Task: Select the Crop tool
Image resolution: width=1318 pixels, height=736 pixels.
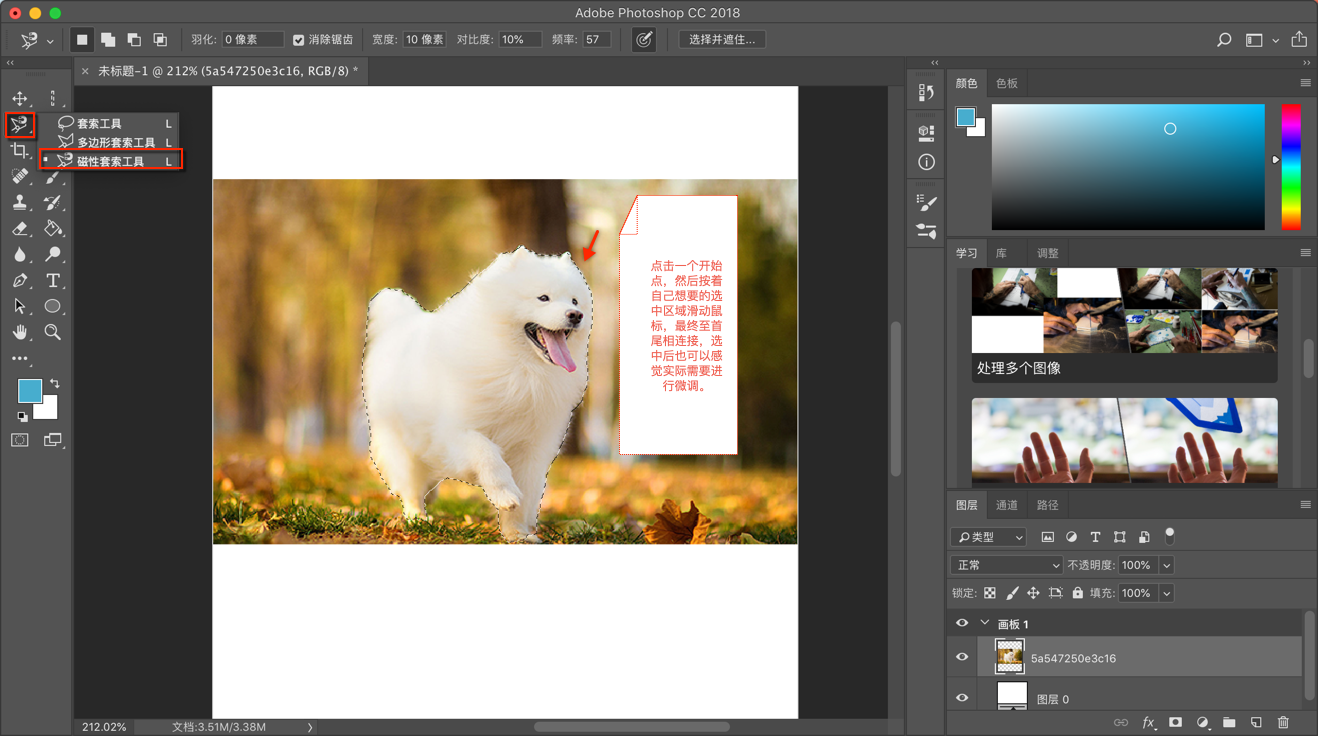Action: pyautogui.click(x=20, y=151)
